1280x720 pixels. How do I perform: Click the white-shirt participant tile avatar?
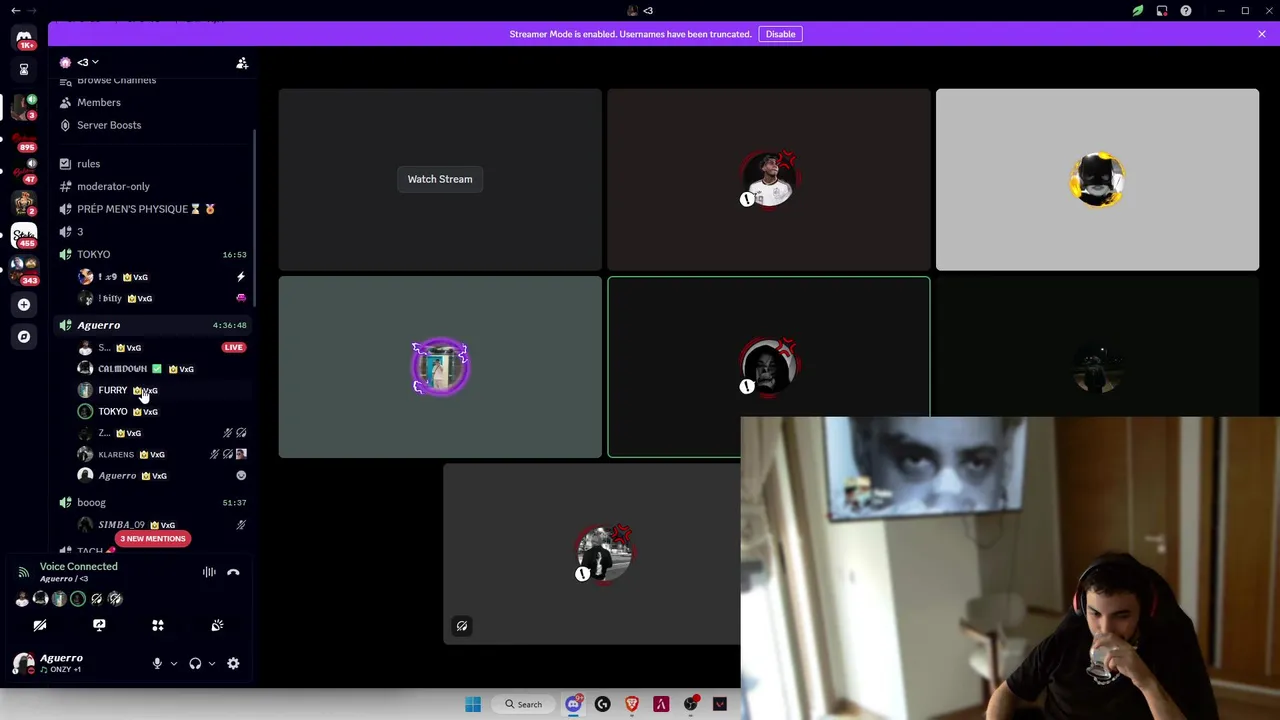[768, 180]
